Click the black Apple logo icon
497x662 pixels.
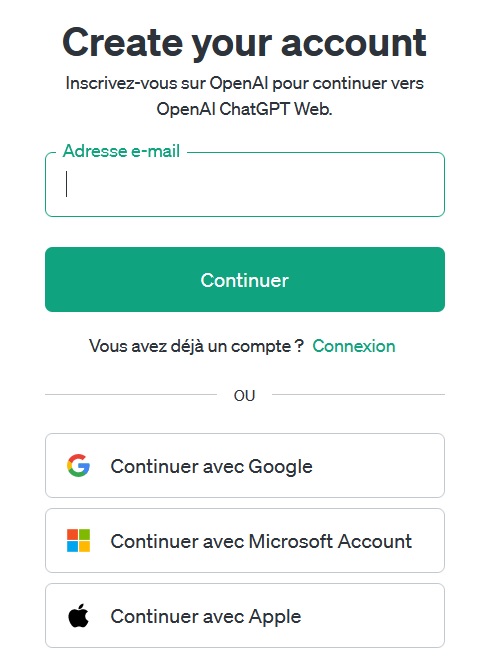point(79,616)
